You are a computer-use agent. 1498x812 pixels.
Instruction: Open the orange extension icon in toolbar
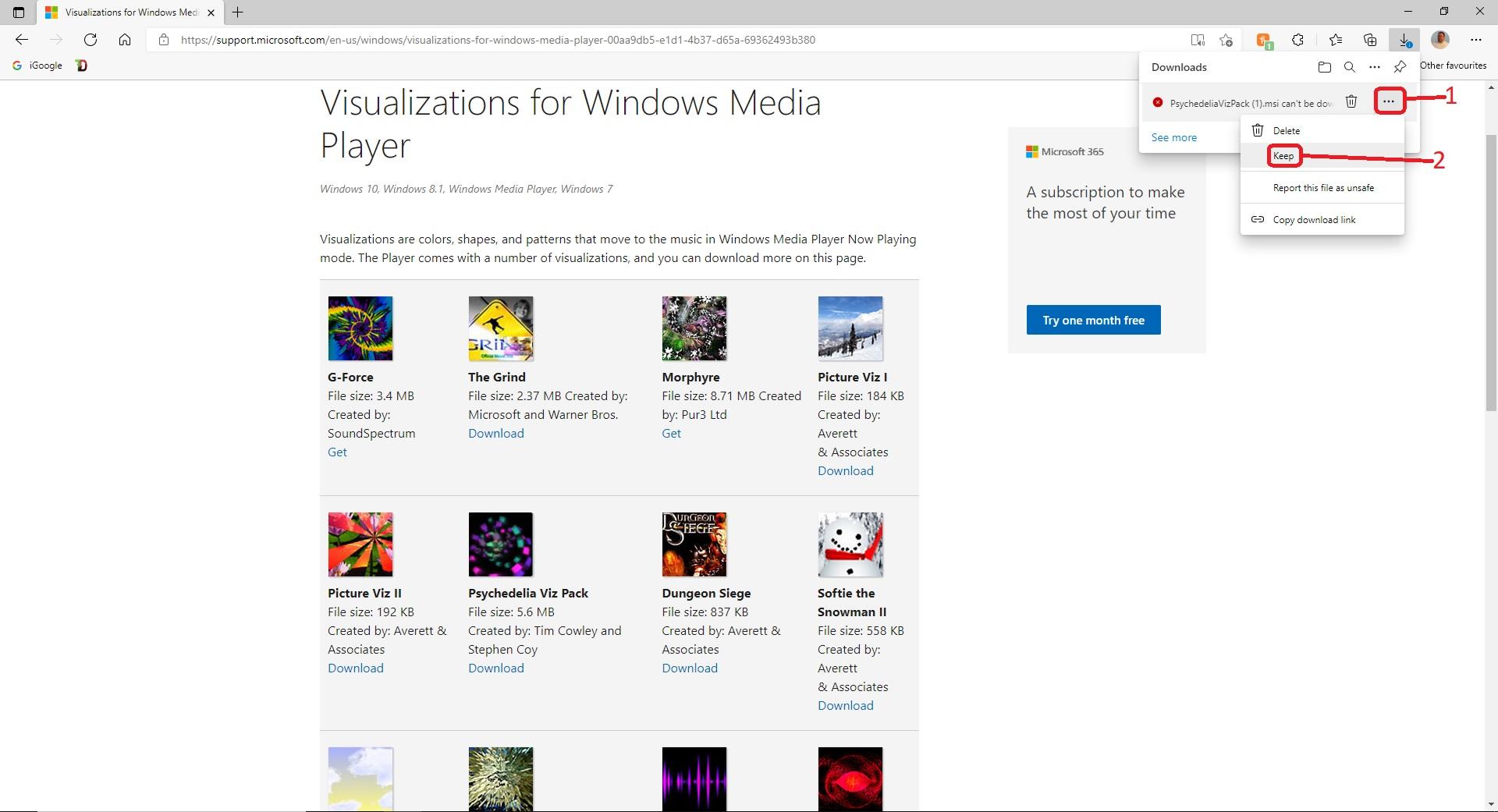coord(1264,41)
